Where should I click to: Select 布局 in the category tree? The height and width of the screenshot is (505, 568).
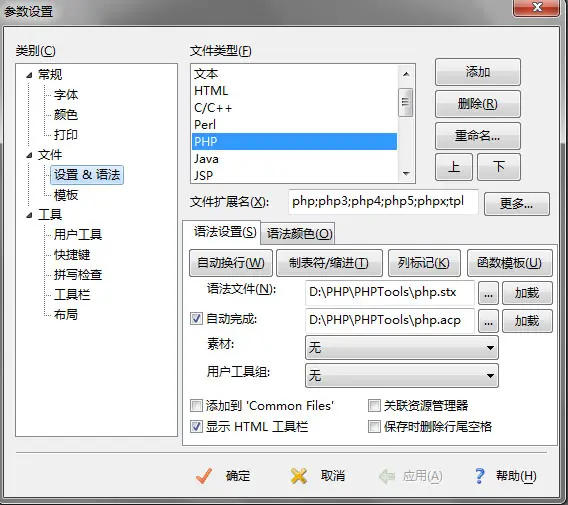tap(66, 314)
